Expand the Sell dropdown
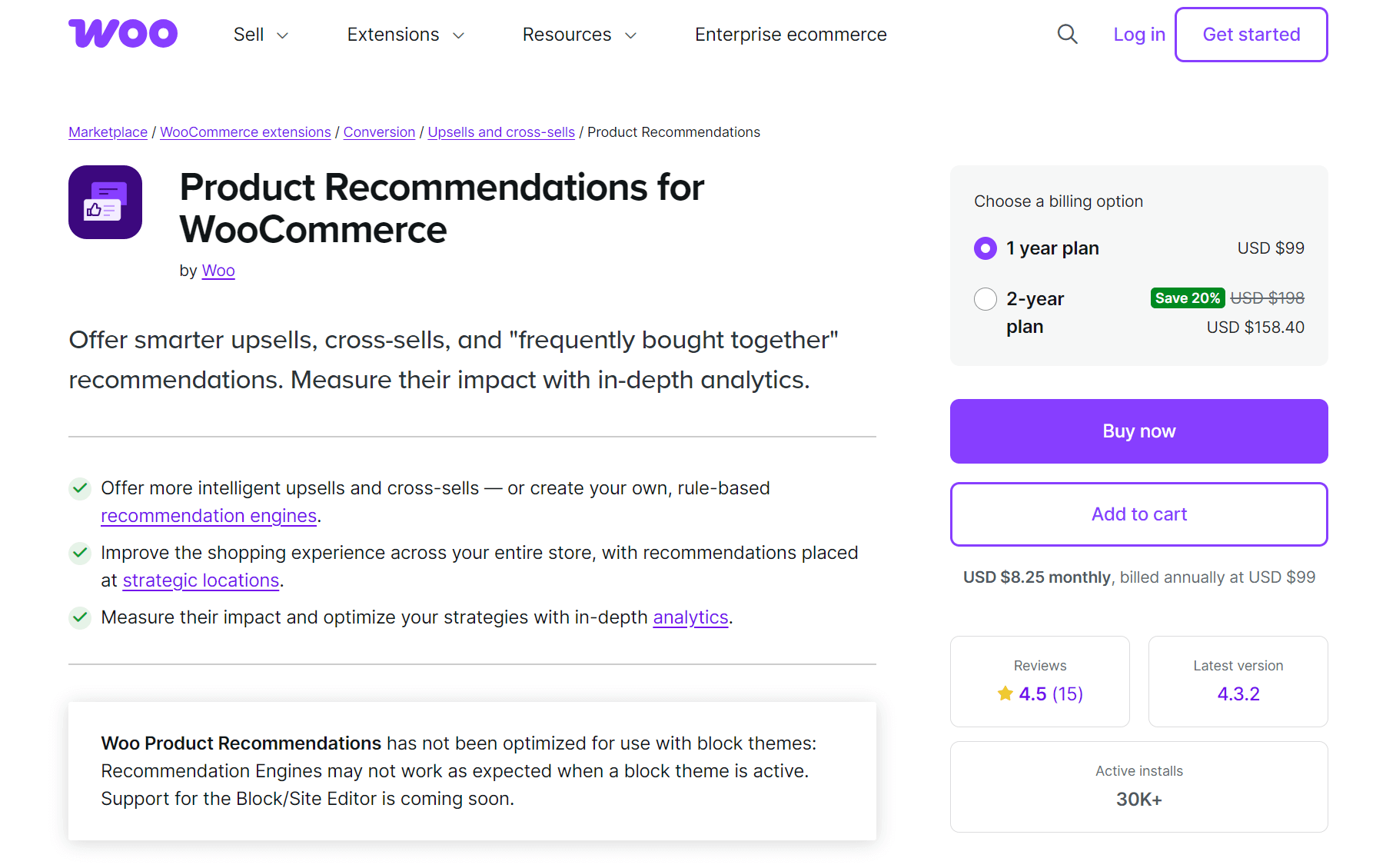This screenshot has height=868, width=1396. pos(260,34)
